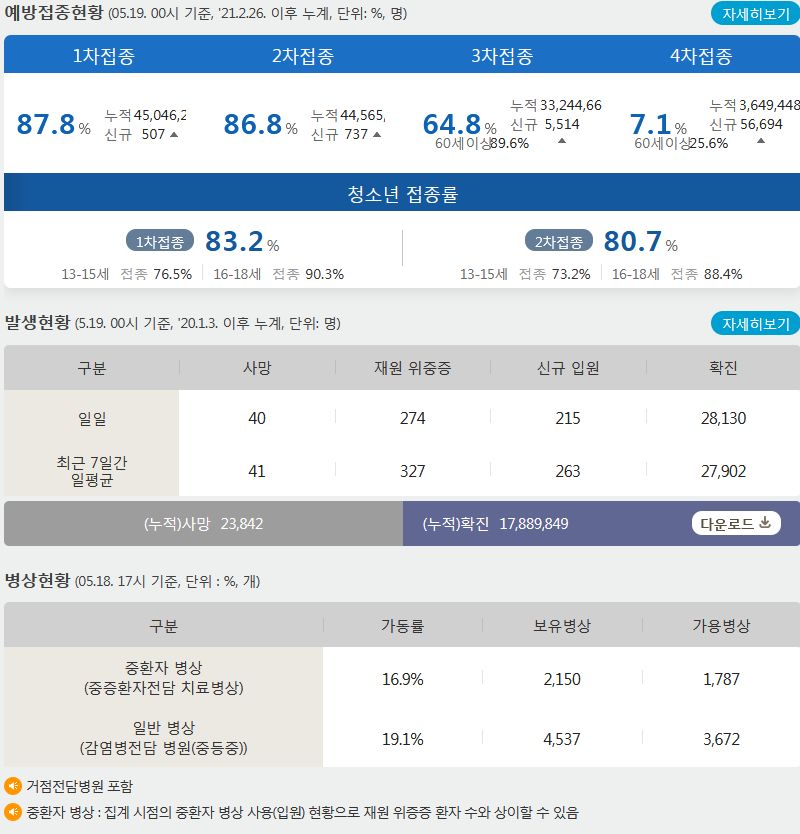The image size is (800, 834).
Task: Click the '88.4%' value for 16-18세 second dose
Action: pyautogui.click(x=723, y=274)
